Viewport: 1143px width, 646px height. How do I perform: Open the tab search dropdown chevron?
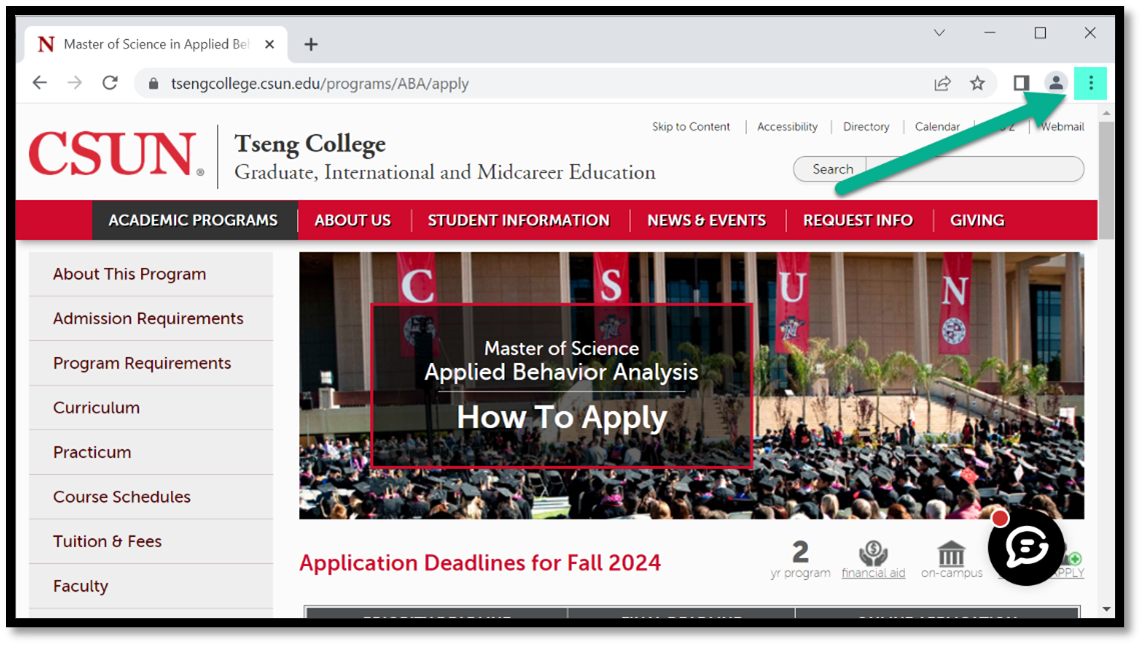click(939, 33)
